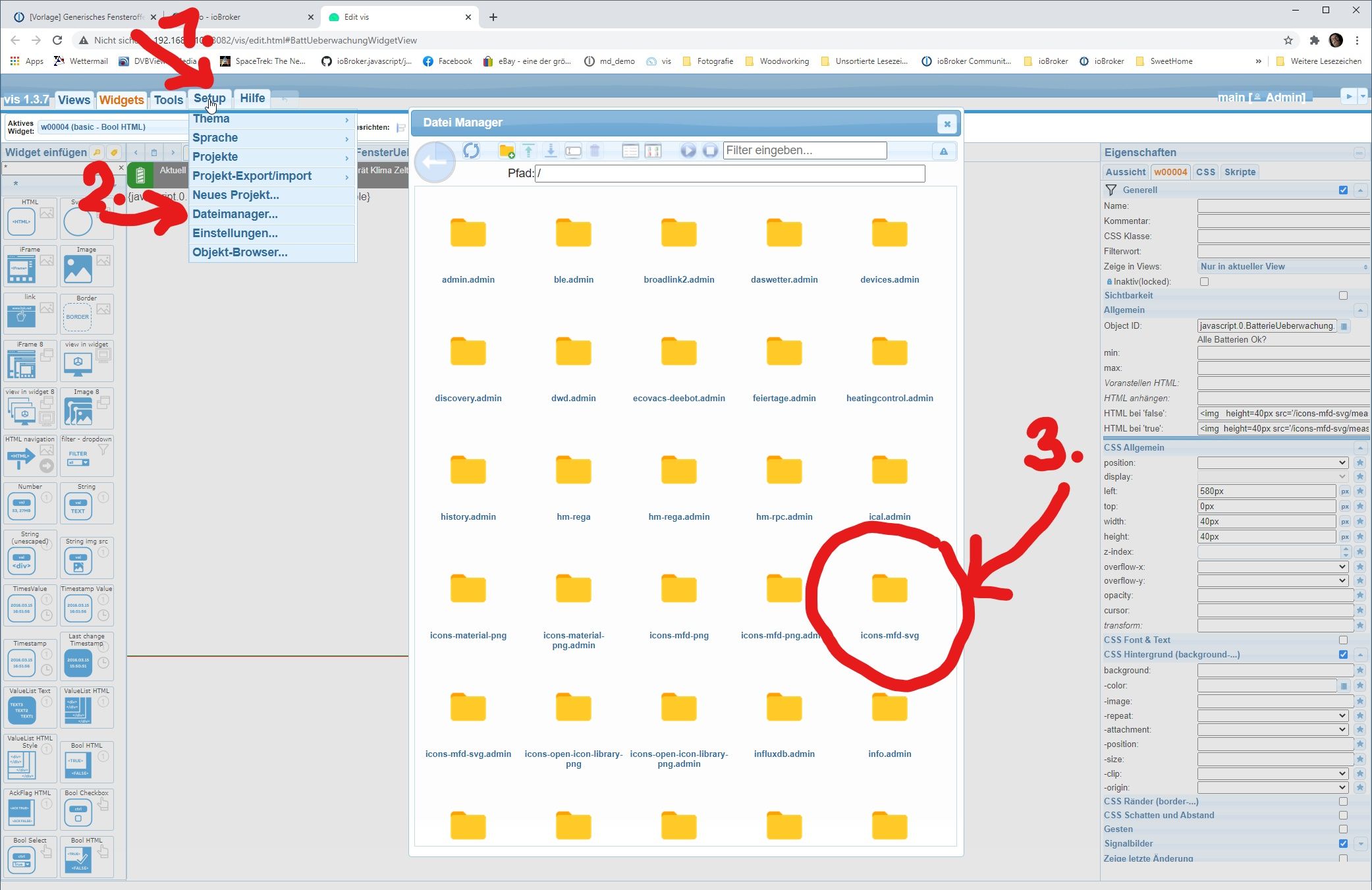Toggle the Inaktiv(locked) checkbox
This screenshot has width=1372, height=890.
pos(1204,282)
